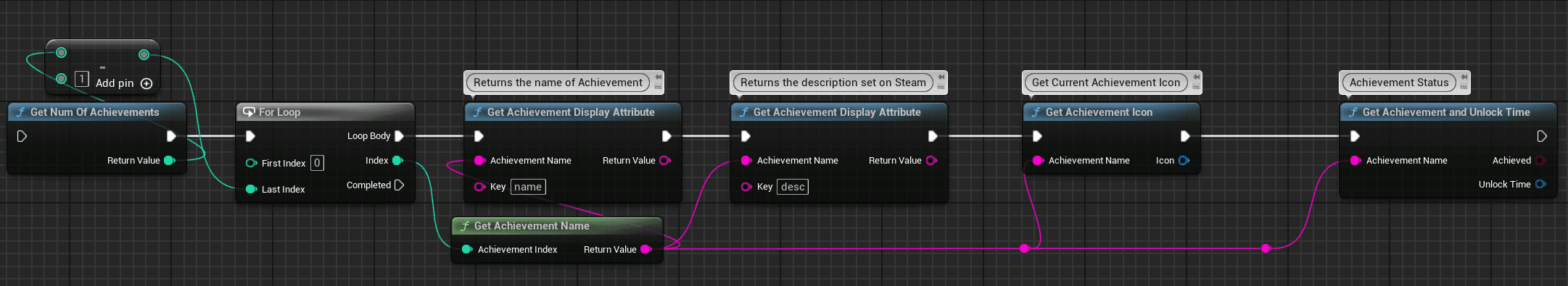Toggle comment bubble pin on Achievement Status

pos(1464,77)
